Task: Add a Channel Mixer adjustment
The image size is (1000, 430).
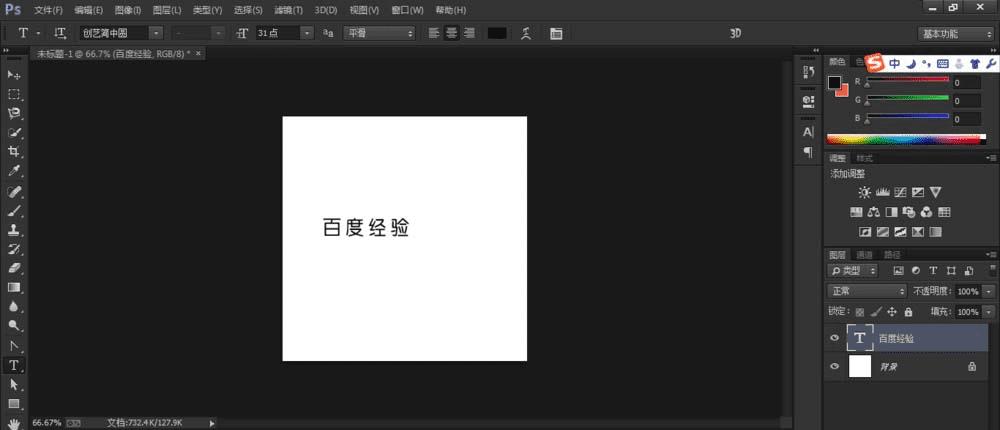Action: tap(927, 212)
